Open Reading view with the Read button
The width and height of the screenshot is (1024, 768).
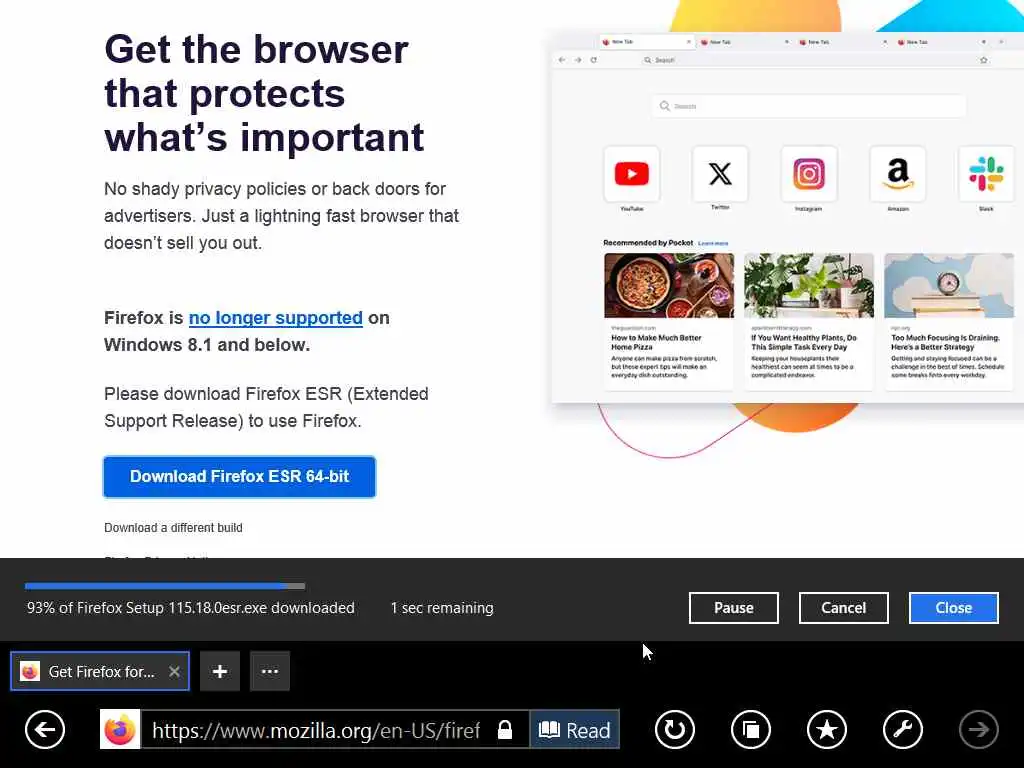click(x=575, y=729)
